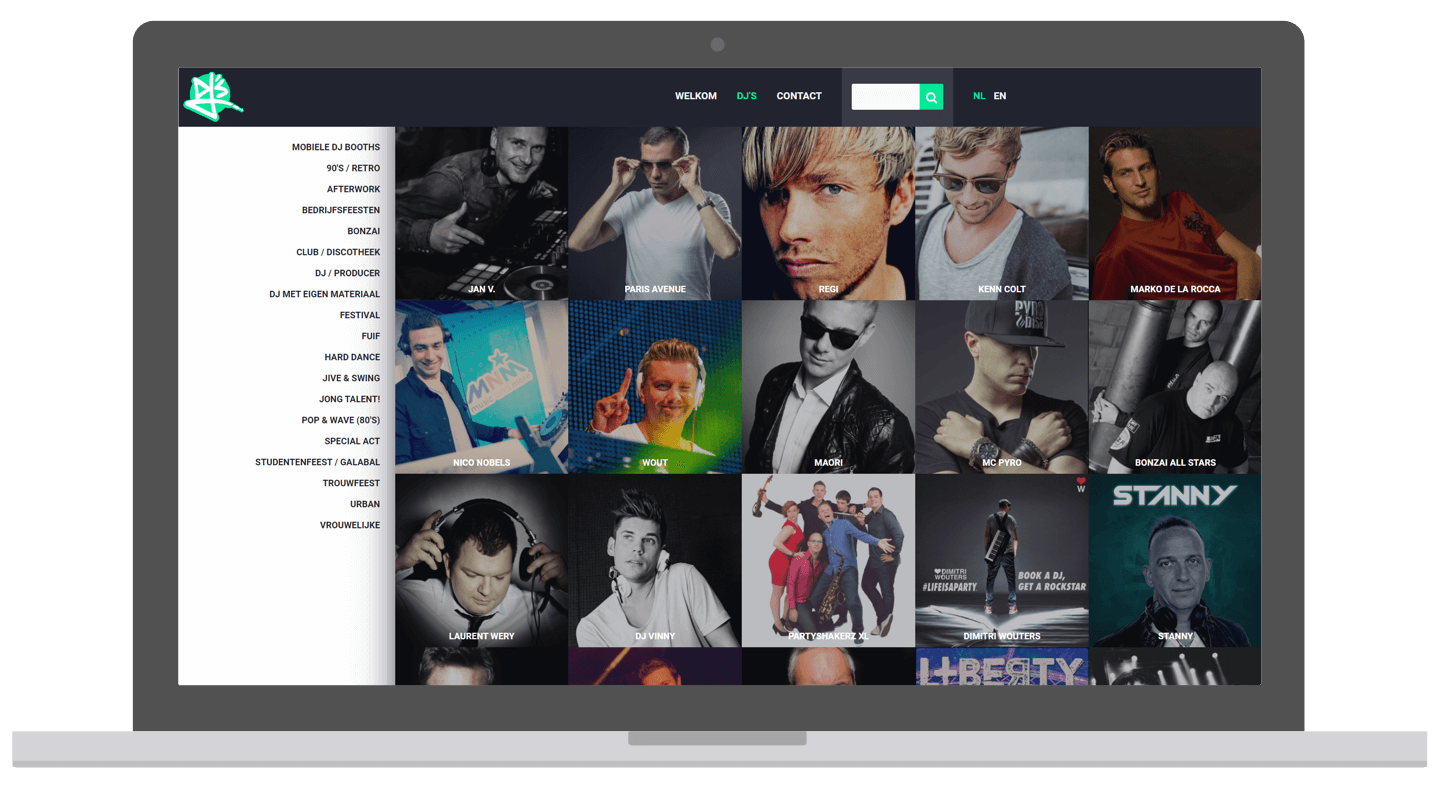This screenshot has width=1440, height=788.
Task: Open the Bedrijfsfeesten category
Action: [x=341, y=210]
